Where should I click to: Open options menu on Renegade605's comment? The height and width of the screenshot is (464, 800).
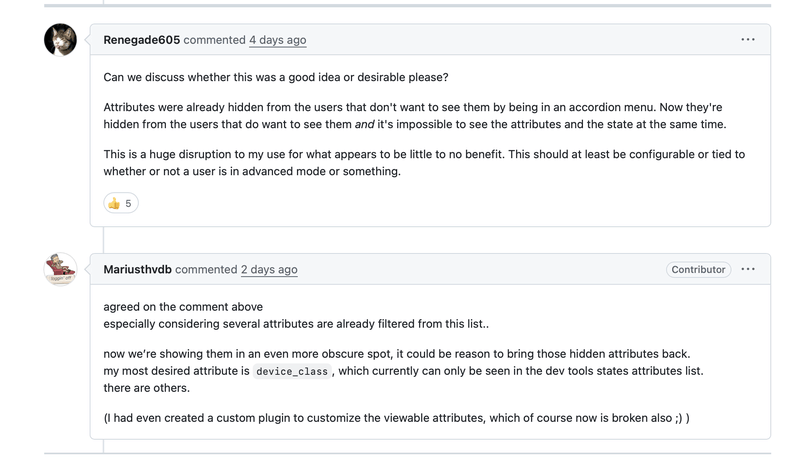(x=748, y=40)
